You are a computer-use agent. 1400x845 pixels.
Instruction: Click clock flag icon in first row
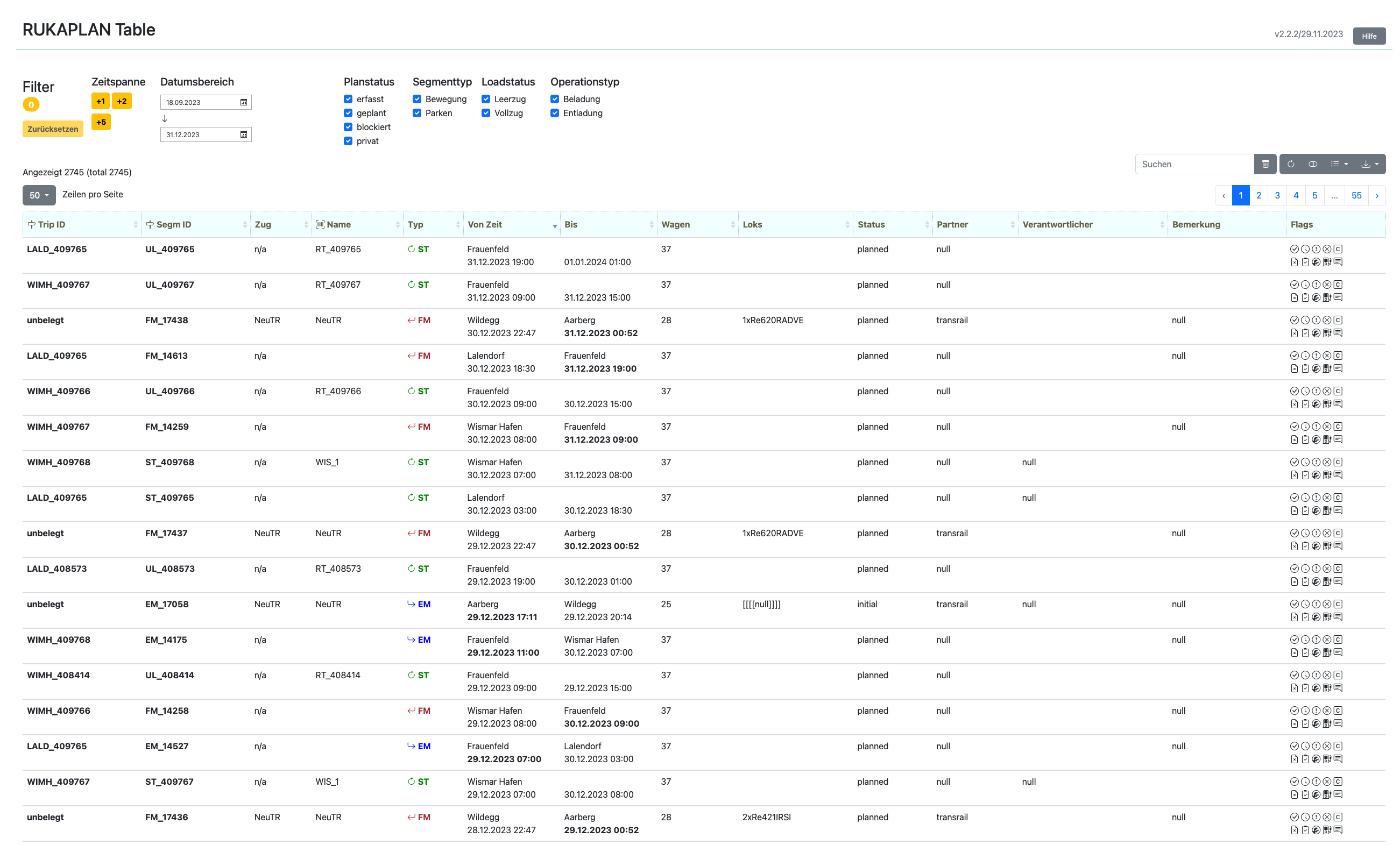point(1305,249)
